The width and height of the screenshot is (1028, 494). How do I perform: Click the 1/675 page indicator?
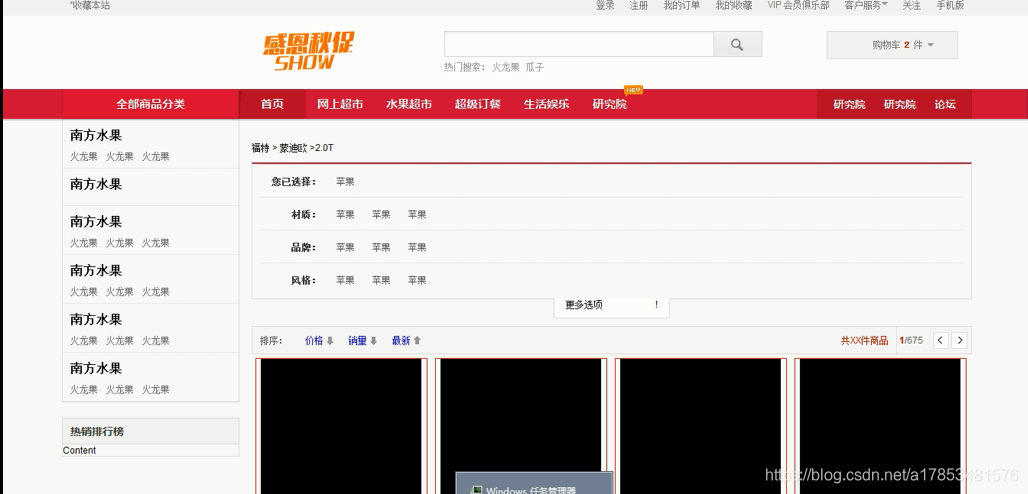point(911,340)
